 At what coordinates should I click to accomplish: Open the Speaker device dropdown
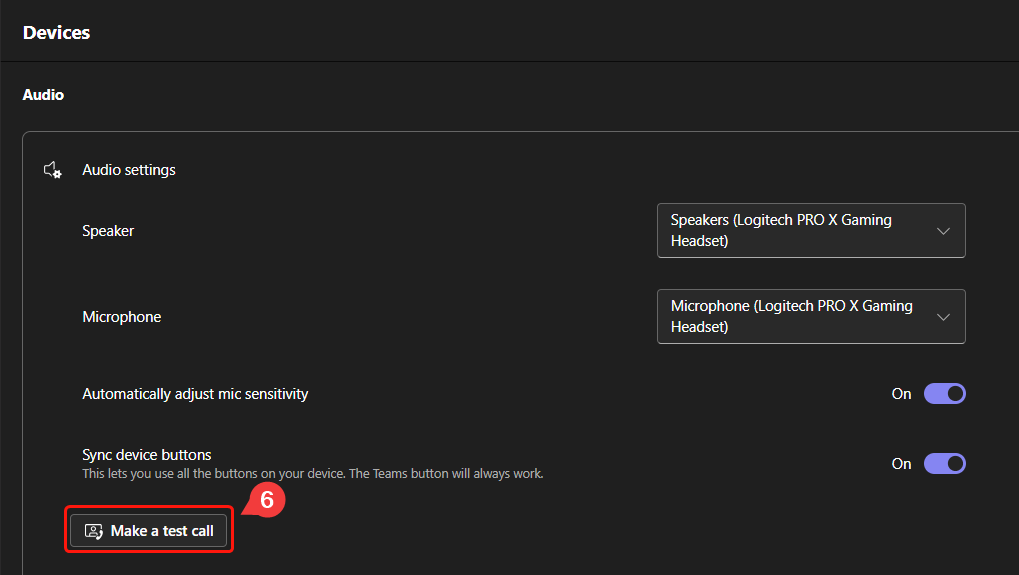coord(811,231)
